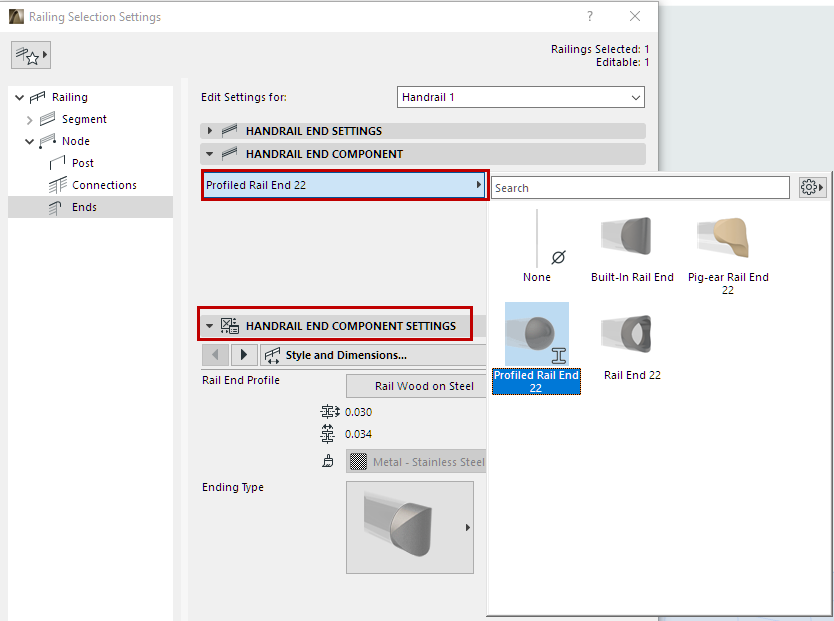
Task: Click the rail end width dimension icon
Action: click(329, 412)
